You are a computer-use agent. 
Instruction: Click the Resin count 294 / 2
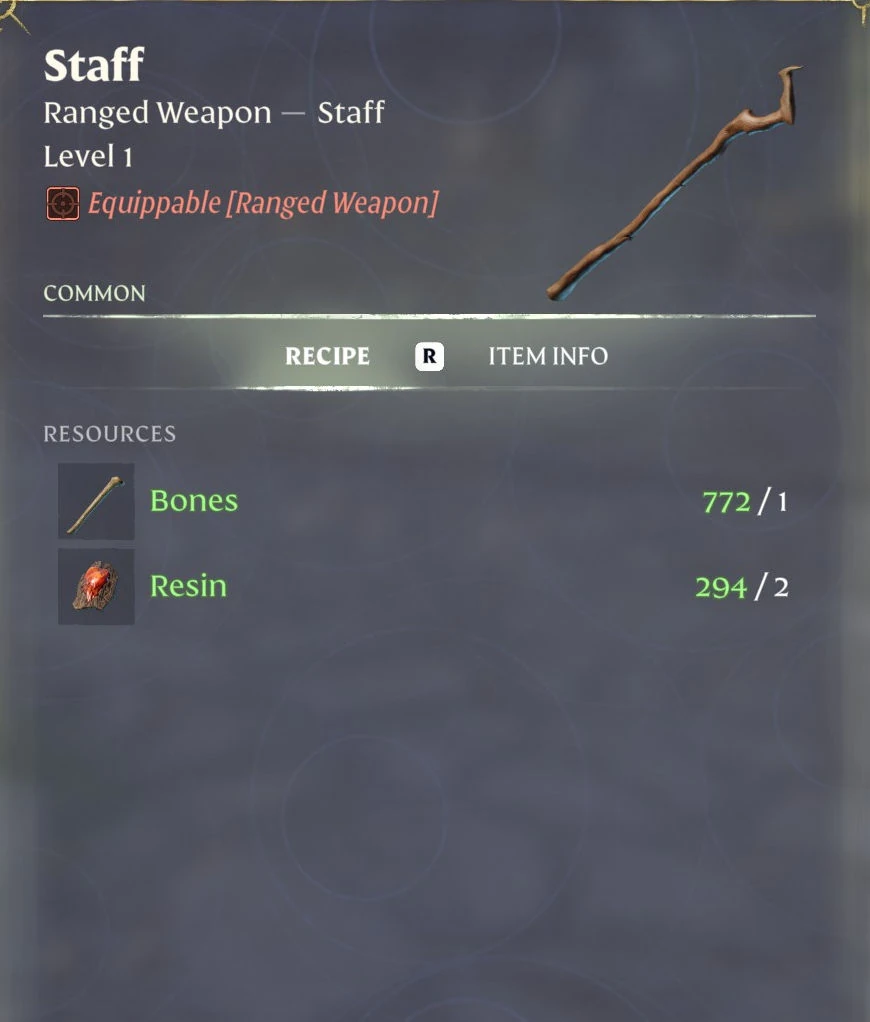(x=742, y=587)
